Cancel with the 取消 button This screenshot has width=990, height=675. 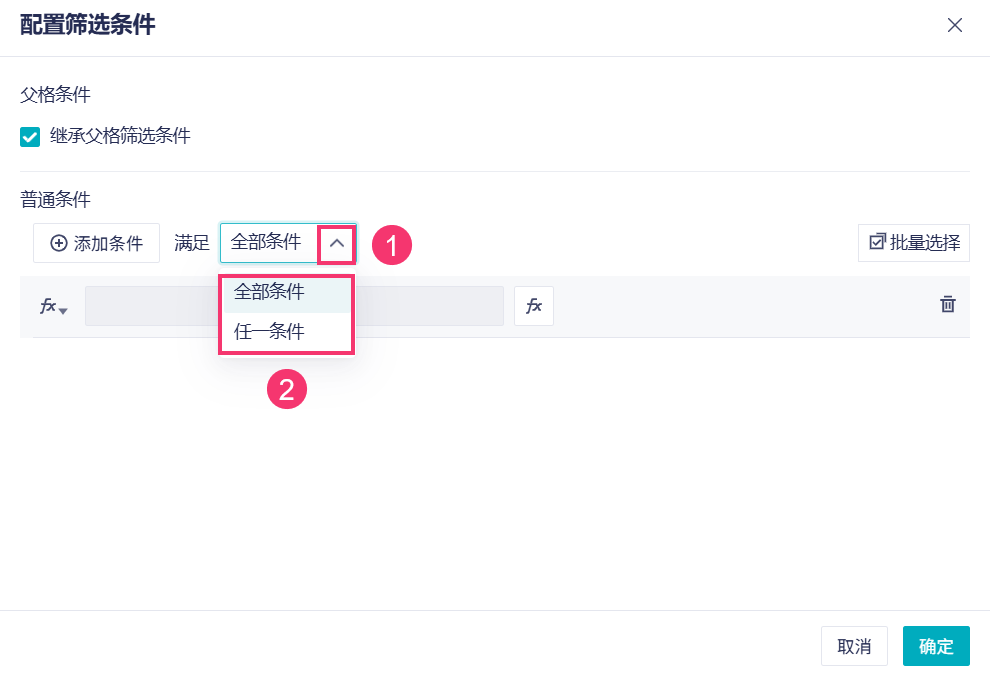click(854, 646)
